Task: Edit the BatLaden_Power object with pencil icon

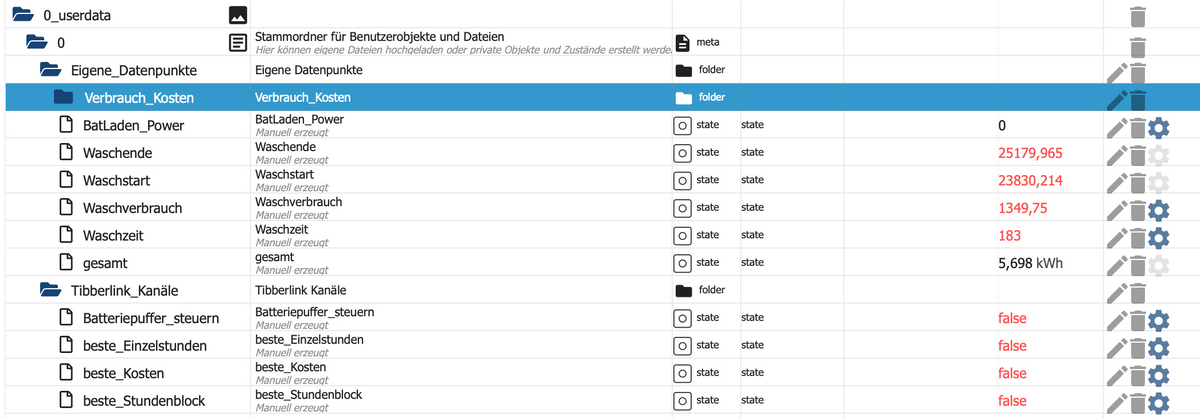Action: 1117,127
